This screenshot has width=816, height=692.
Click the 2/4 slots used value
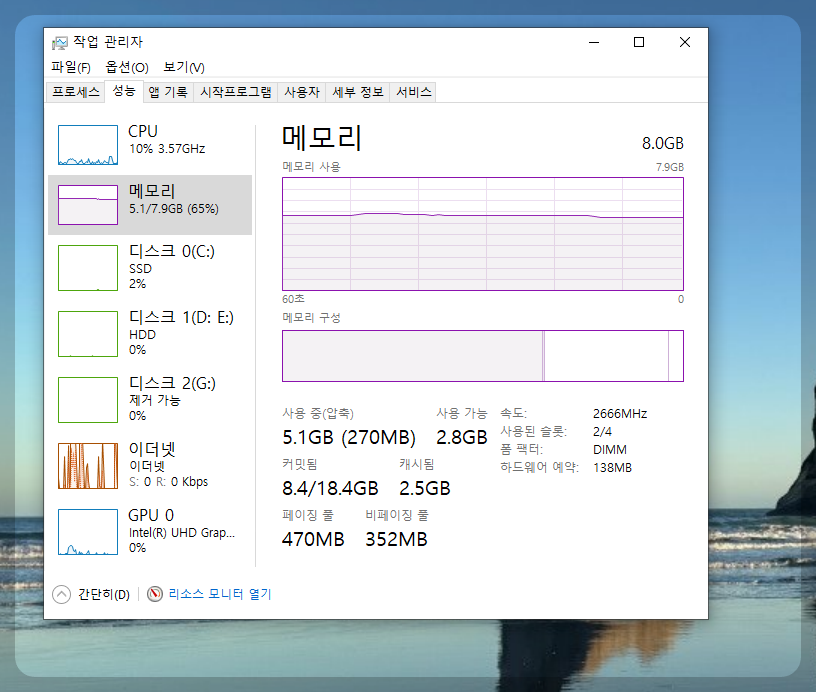point(602,431)
